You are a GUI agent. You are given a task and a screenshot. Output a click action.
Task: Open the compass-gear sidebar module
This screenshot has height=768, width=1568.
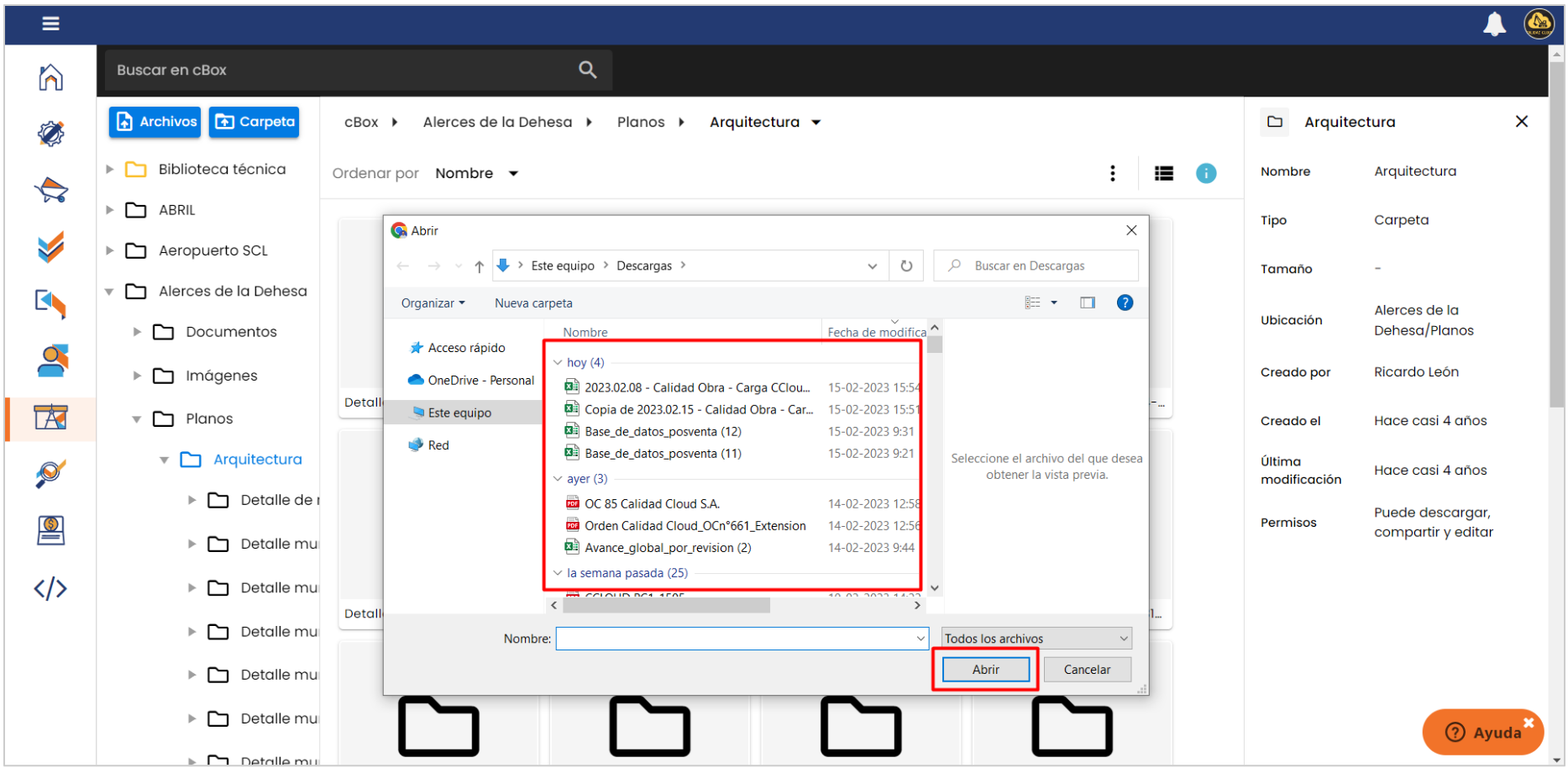coord(50,134)
